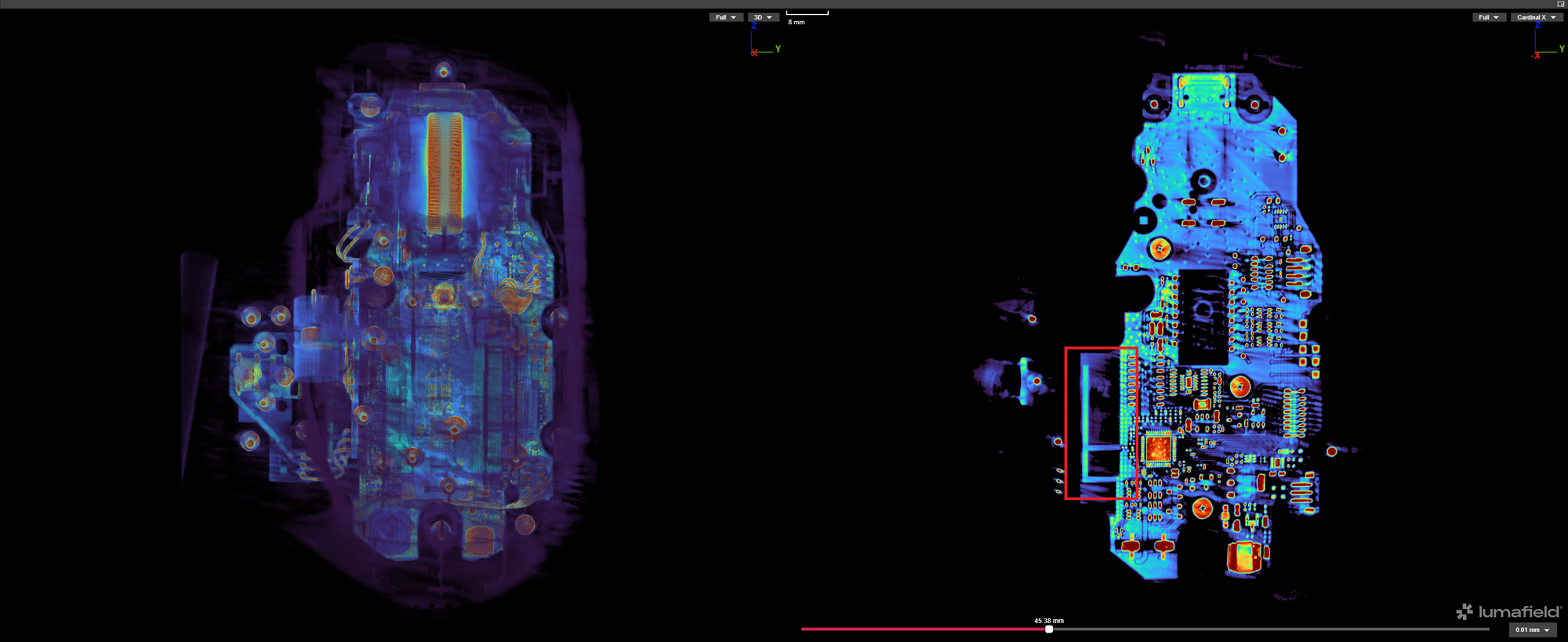This screenshot has height=642, width=1568.
Task: Click the slice view axis orientation triad
Action: pyautogui.click(x=1544, y=41)
